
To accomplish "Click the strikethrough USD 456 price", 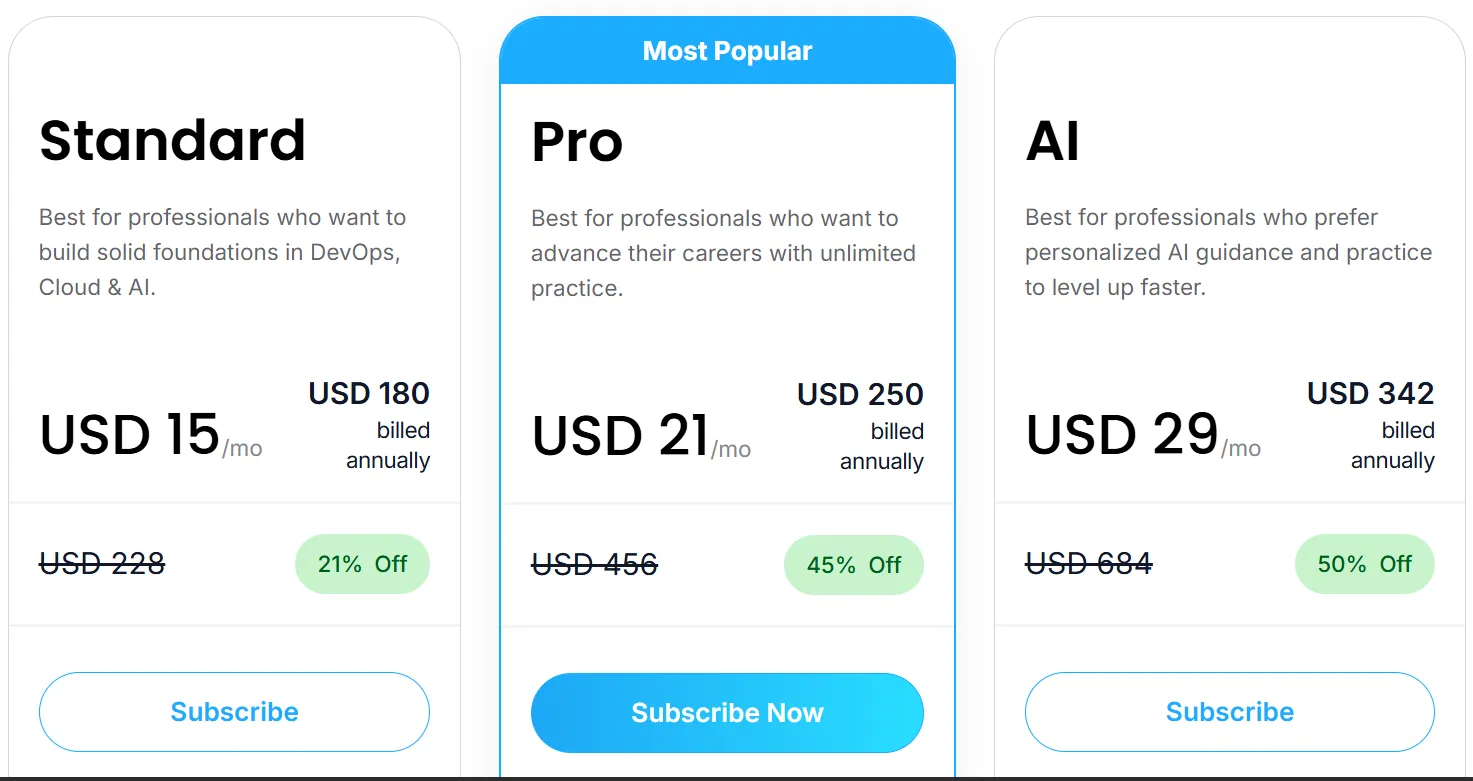I will click(594, 565).
